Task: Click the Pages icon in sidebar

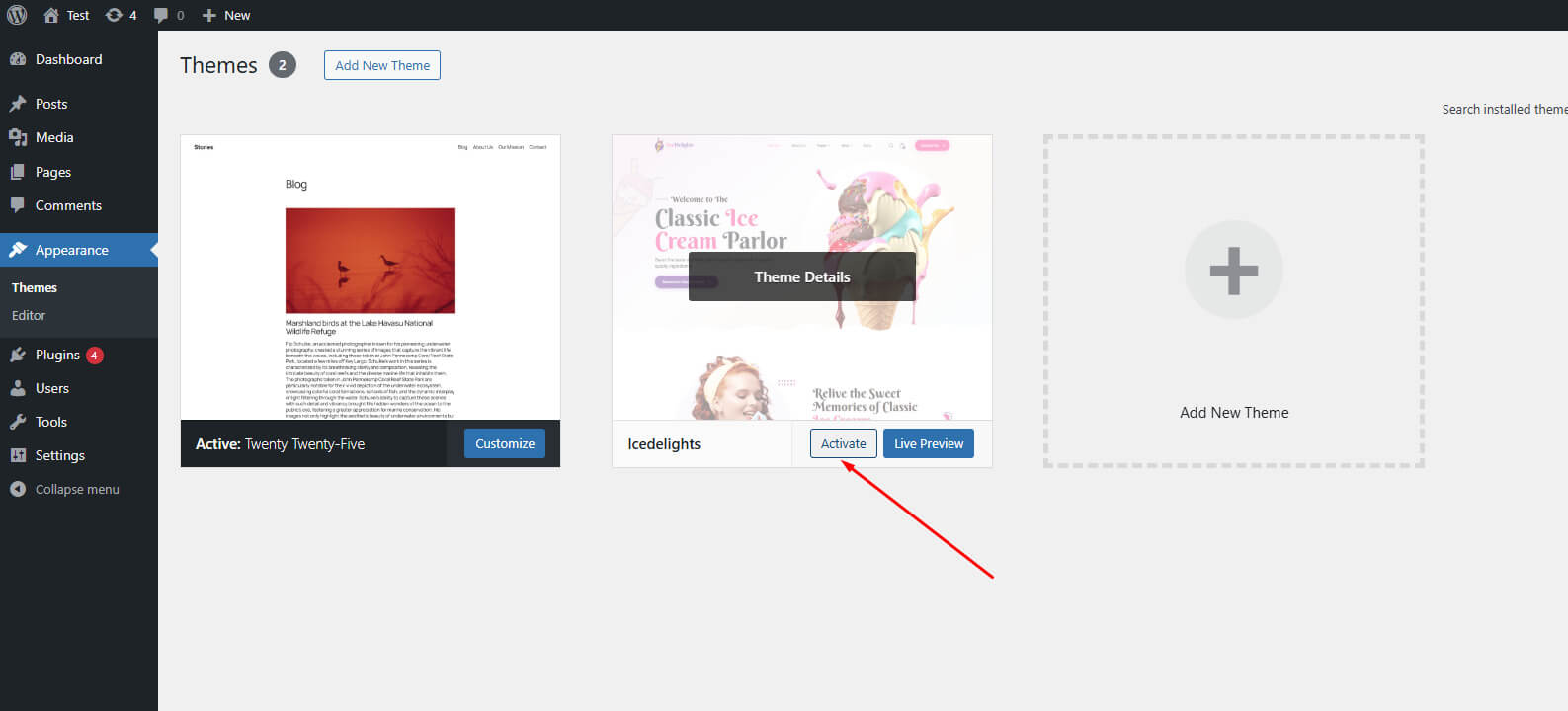Action: (x=18, y=172)
